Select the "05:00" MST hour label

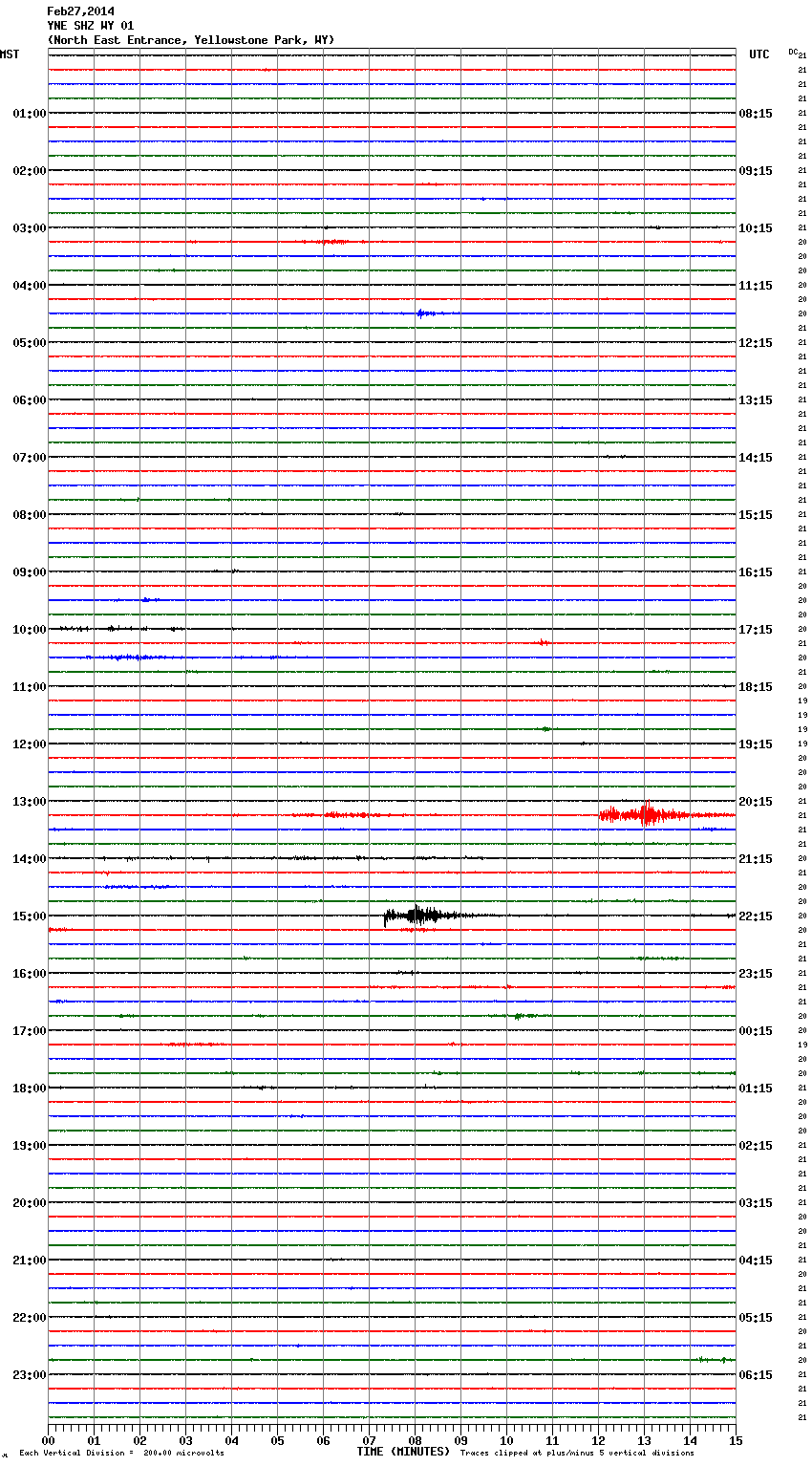(30, 343)
